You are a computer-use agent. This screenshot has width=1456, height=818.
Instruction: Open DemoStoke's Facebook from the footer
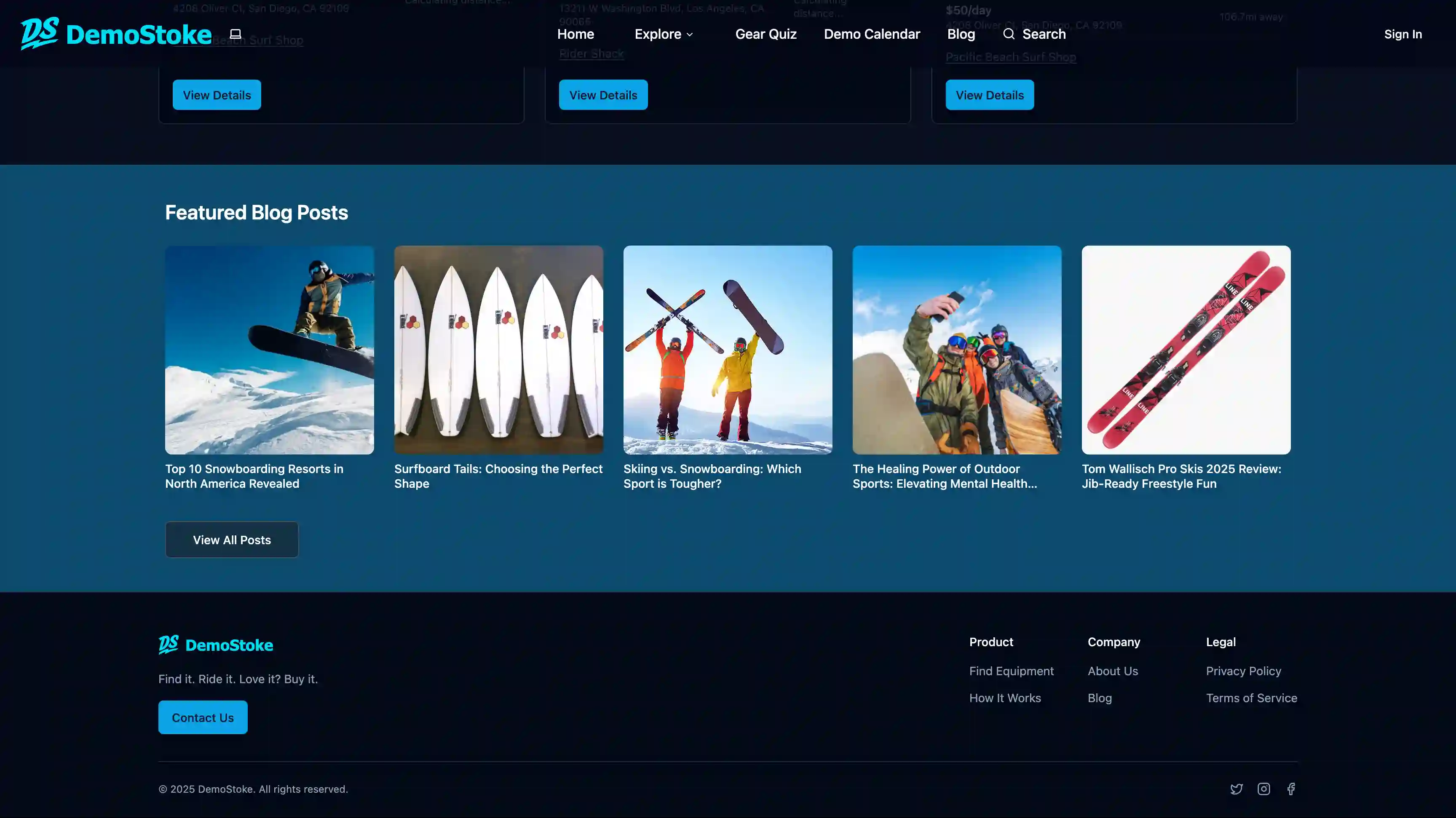(1291, 789)
